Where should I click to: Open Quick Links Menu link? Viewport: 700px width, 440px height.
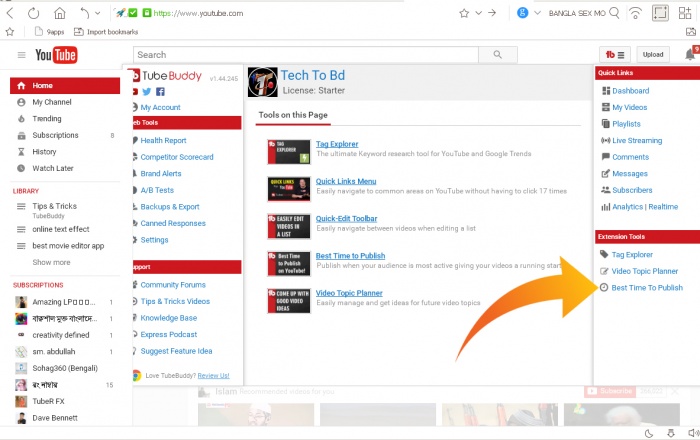coord(346,181)
